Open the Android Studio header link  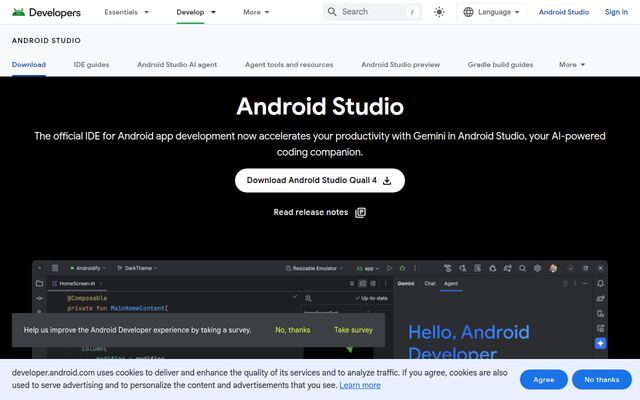click(x=564, y=12)
